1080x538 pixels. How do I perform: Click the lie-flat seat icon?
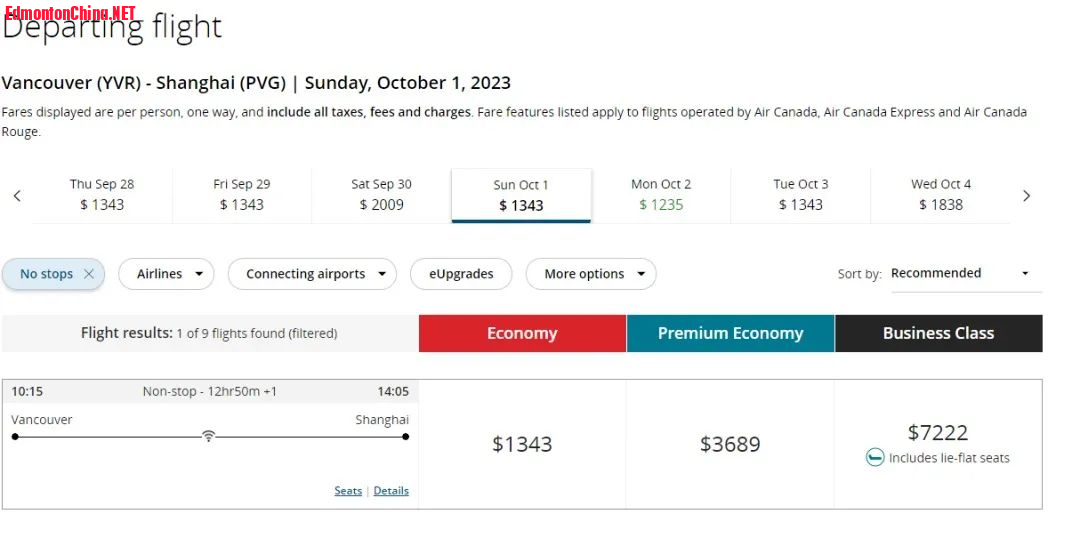coord(875,457)
